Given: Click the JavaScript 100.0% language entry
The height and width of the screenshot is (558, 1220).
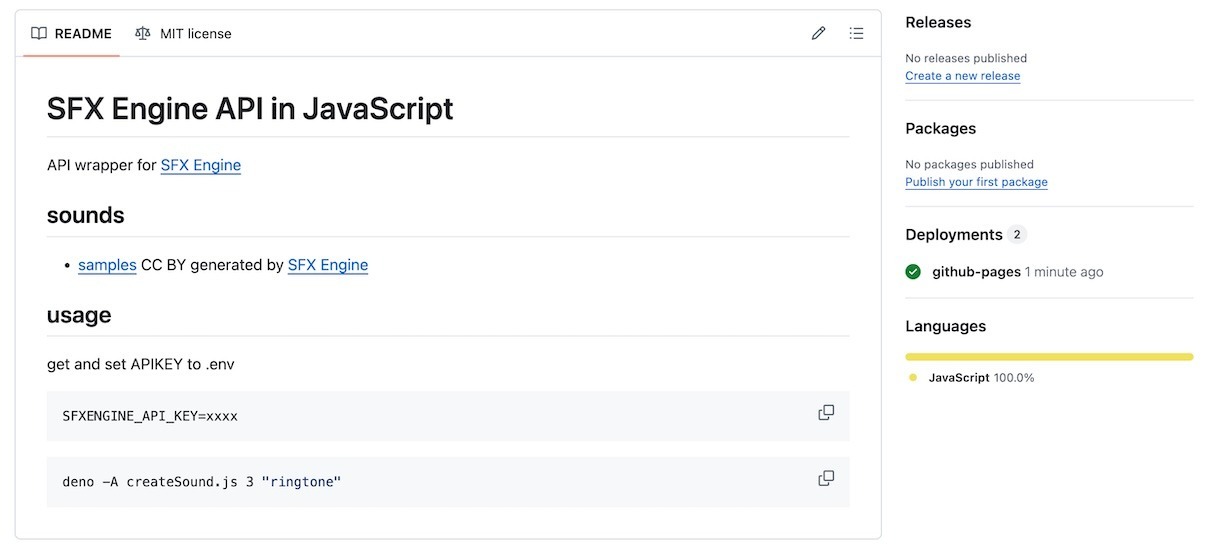Looking at the screenshot, I should [x=981, y=378].
